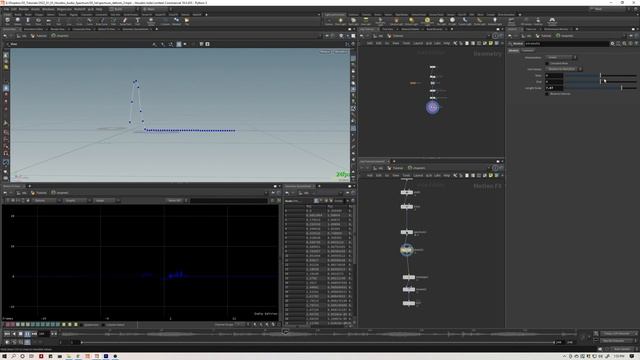Open the Main take dropdown
Viewport: 640px width, 360px height.
[156, 9]
